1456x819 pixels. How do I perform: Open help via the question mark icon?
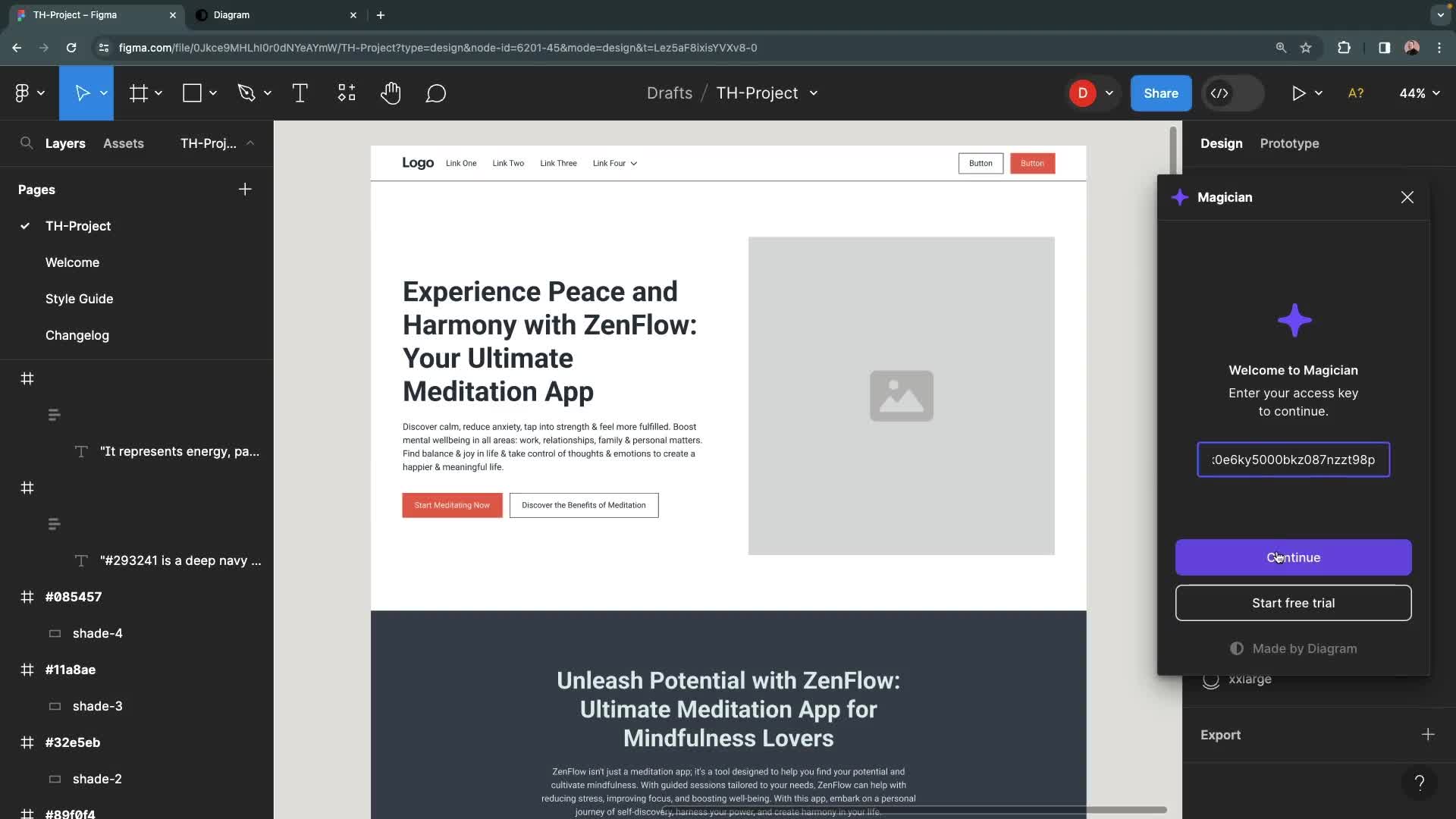tap(1420, 783)
